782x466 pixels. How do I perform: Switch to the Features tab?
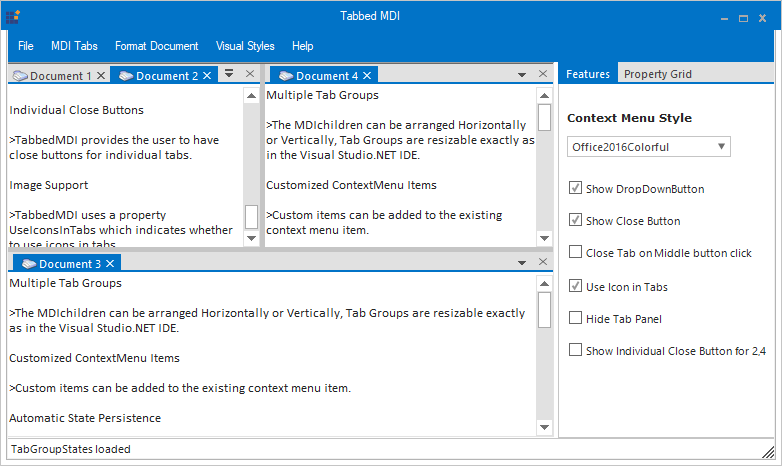pos(587,74)
